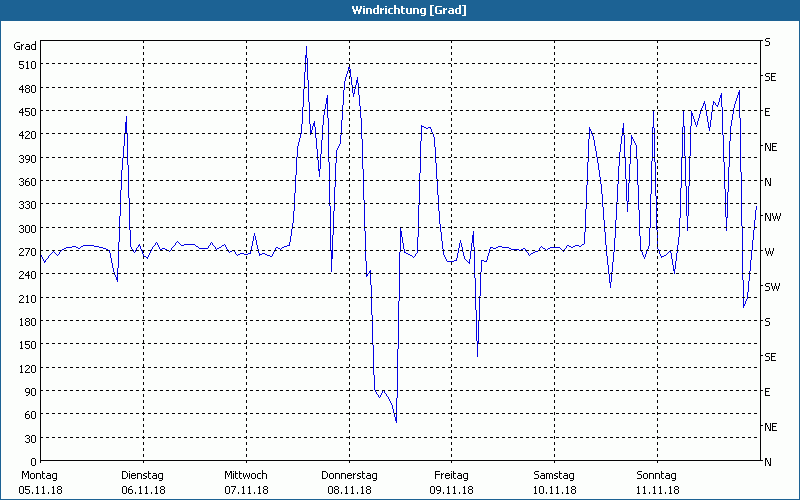Click the NW compass label on the right axis
This screenshot has width=800, height=500.
[x=772, y=217]
